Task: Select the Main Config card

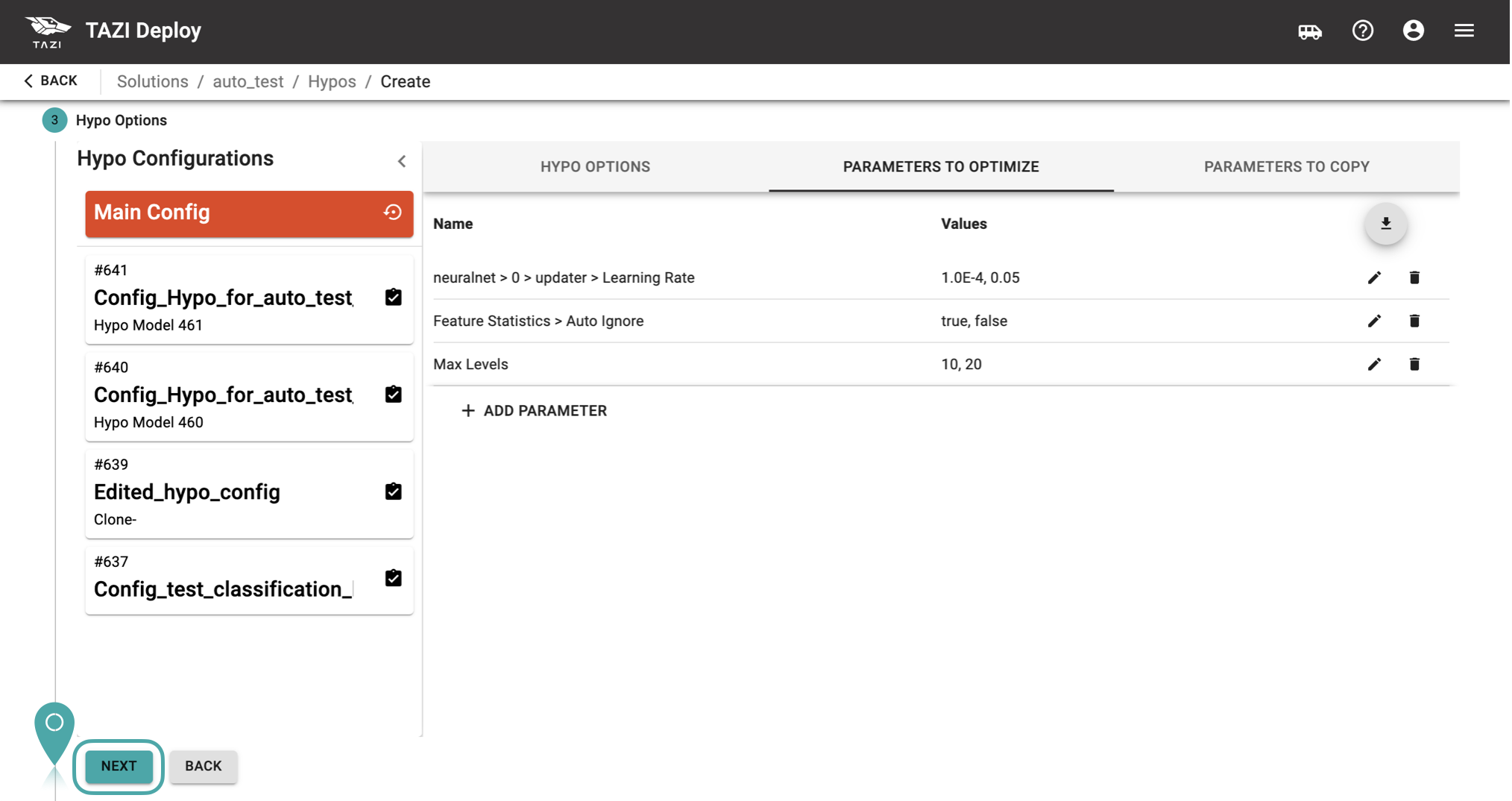Action: click(249, 214)
